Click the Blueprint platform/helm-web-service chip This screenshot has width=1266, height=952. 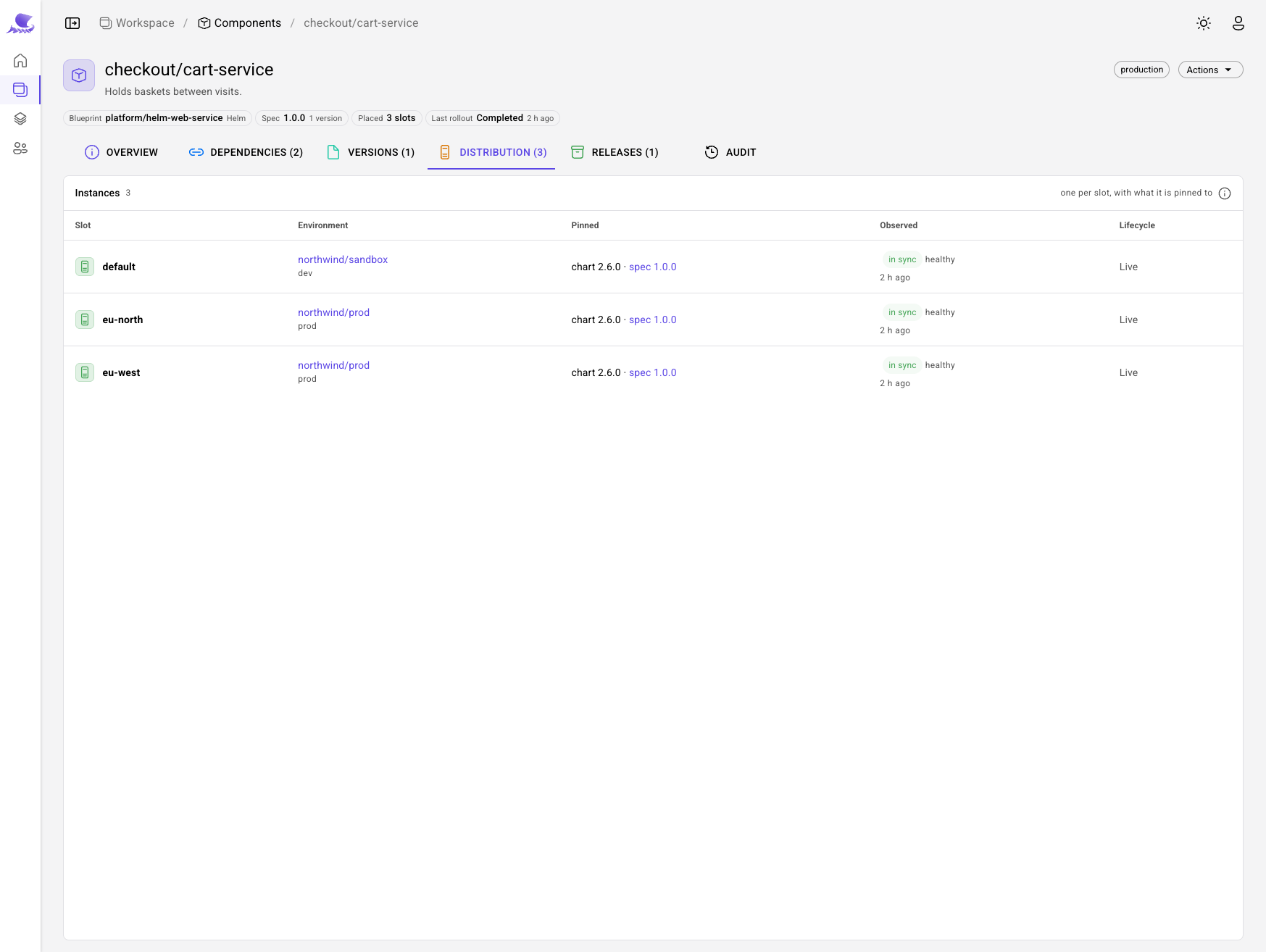pyautogui.click(x=157, y=118)
